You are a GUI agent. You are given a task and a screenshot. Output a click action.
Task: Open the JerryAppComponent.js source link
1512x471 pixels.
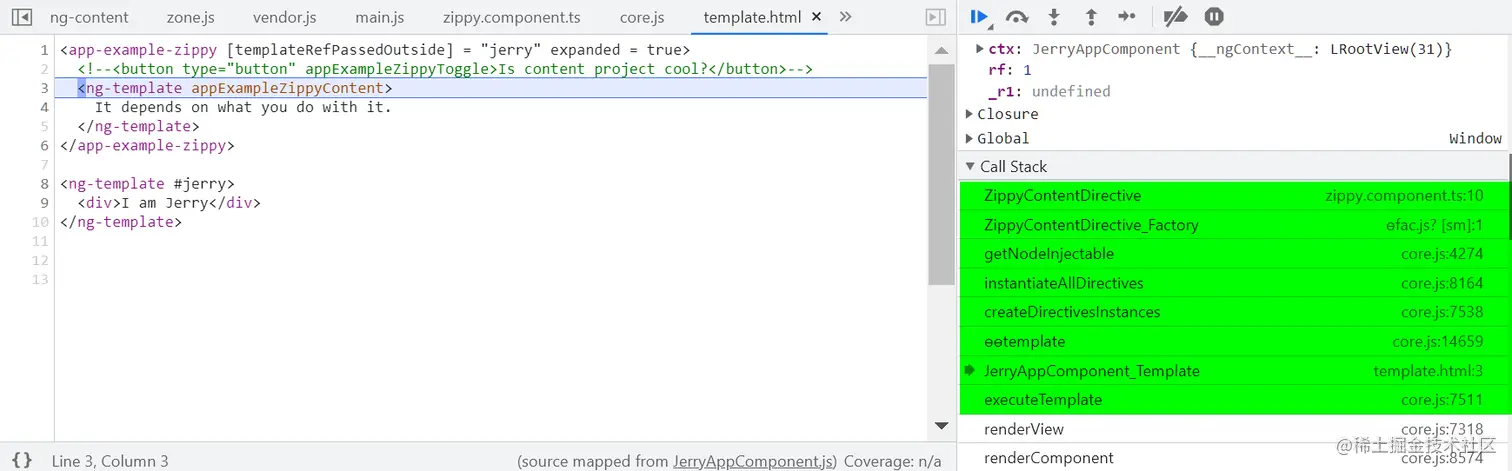(754, 461)
